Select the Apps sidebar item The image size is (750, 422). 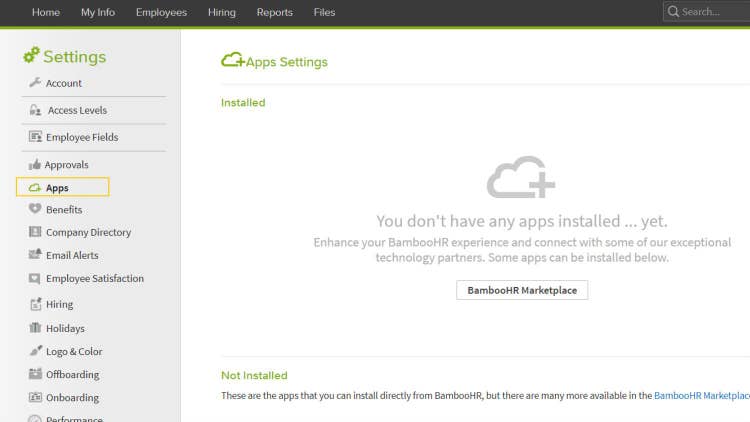click(63, 187)
